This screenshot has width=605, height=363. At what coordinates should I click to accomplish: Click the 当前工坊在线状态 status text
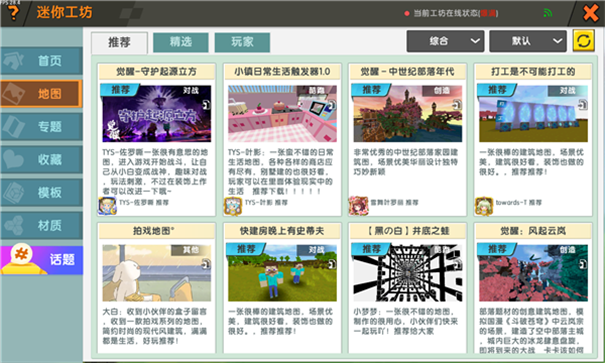click(455, 14)
